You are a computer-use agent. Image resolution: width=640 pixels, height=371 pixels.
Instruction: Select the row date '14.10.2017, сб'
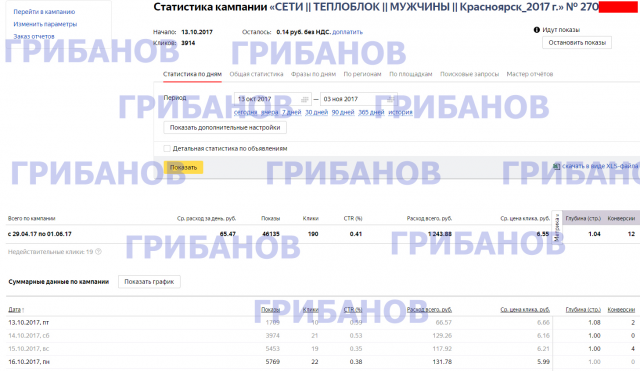coord(29,335)
